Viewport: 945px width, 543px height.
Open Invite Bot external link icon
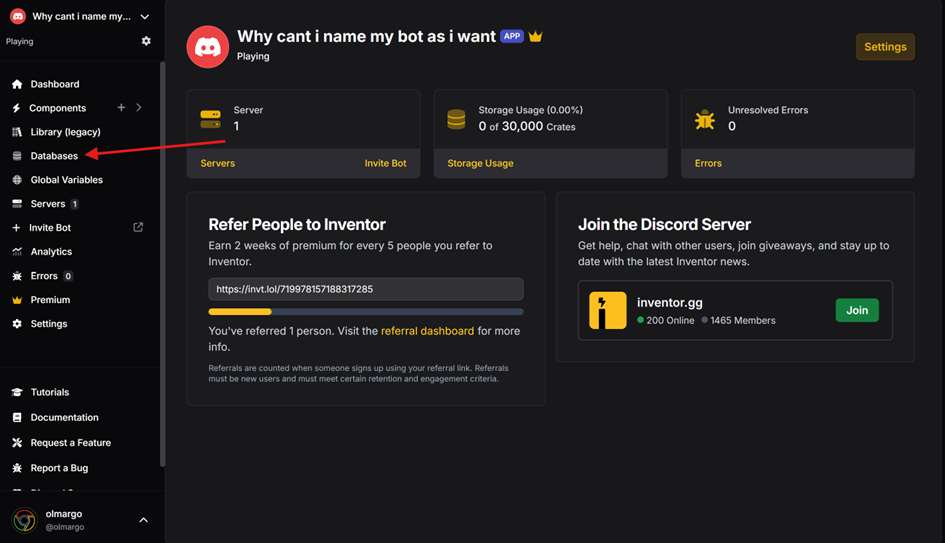[138, 227]
